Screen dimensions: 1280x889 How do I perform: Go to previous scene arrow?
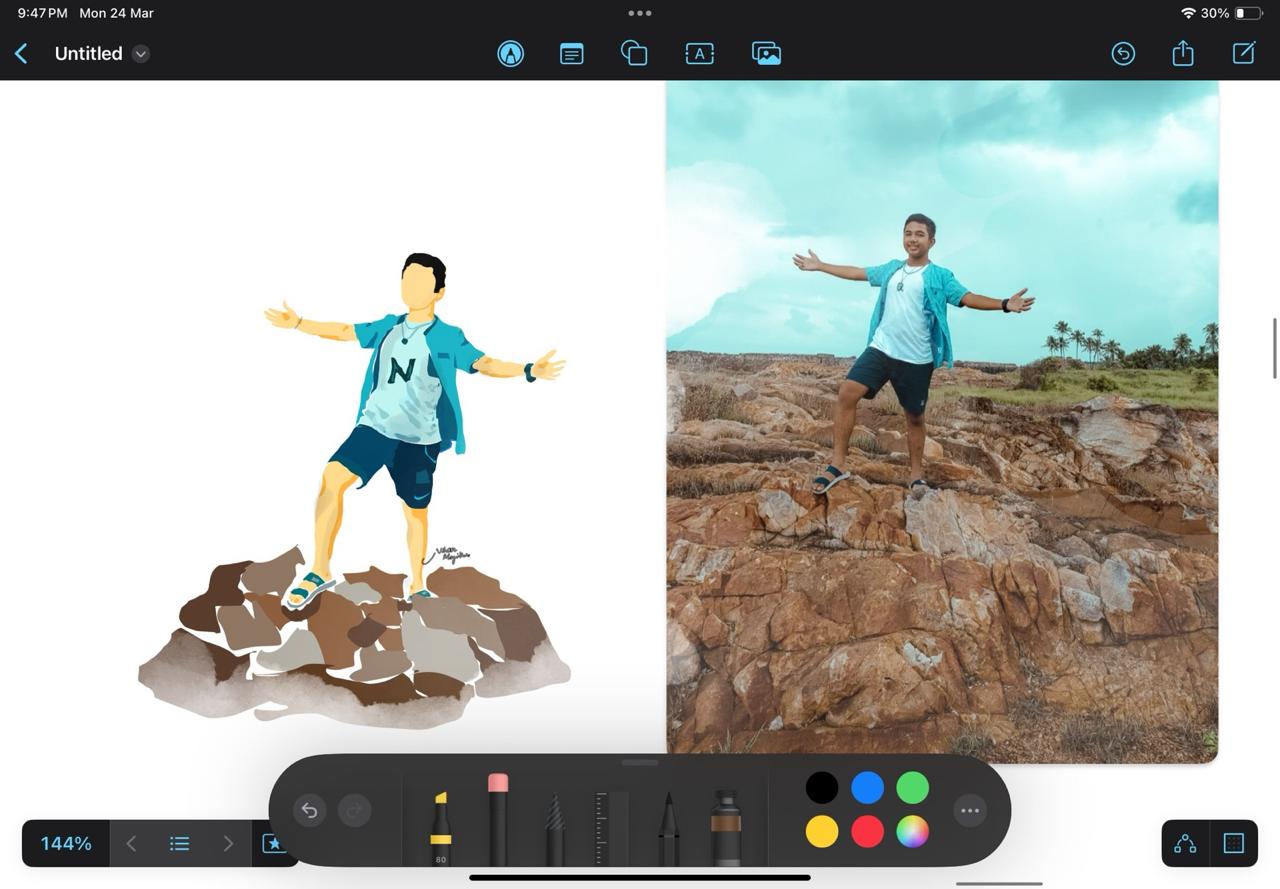(x=131, y=843)
